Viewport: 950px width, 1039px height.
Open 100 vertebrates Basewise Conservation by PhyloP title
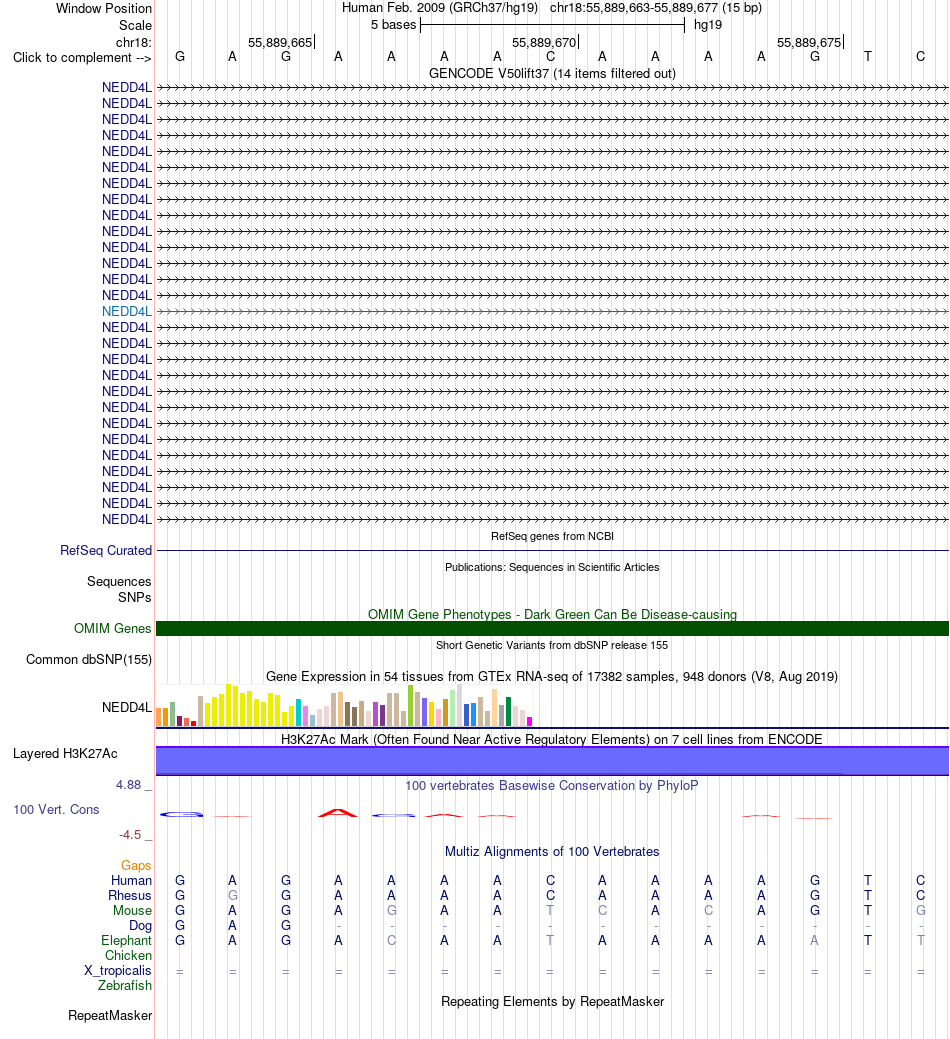(552, 785)
